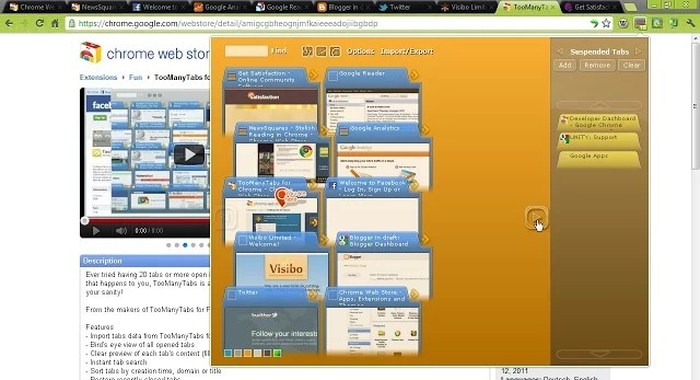
Task: Open Fun breadcrumb link
Action: point(135,77)
